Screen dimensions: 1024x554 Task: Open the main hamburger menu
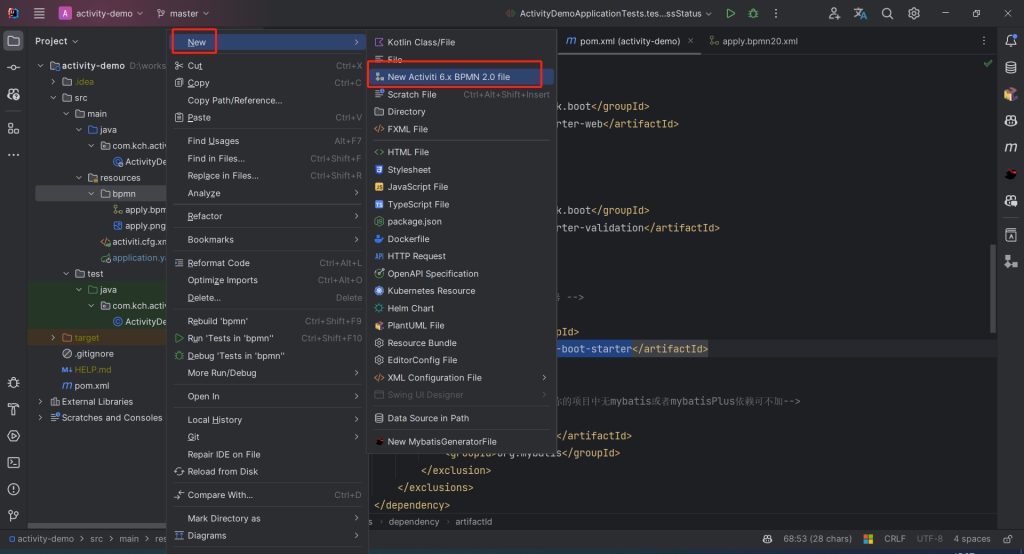39,13
